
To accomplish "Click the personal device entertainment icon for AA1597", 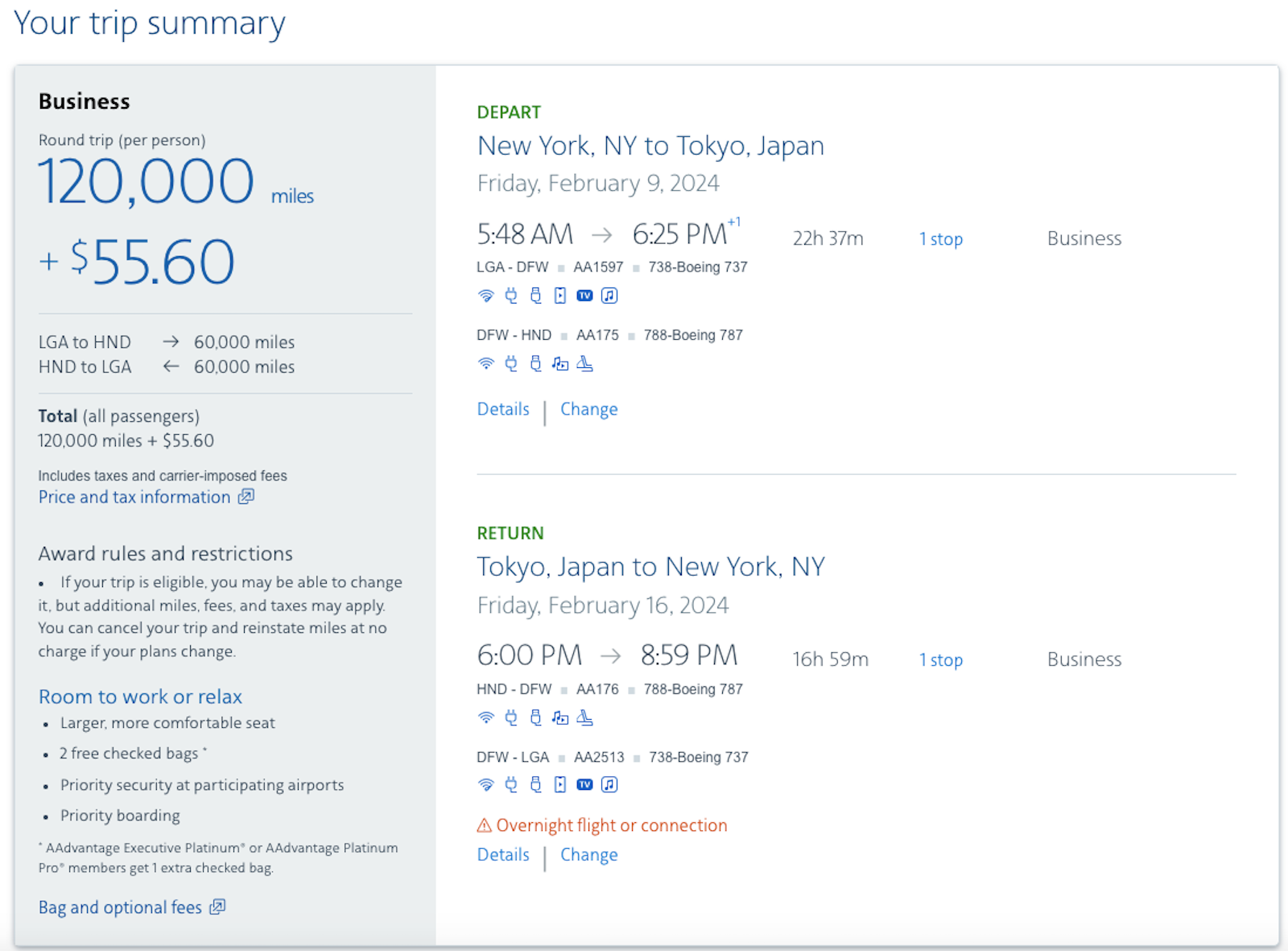I will [560, 296].
